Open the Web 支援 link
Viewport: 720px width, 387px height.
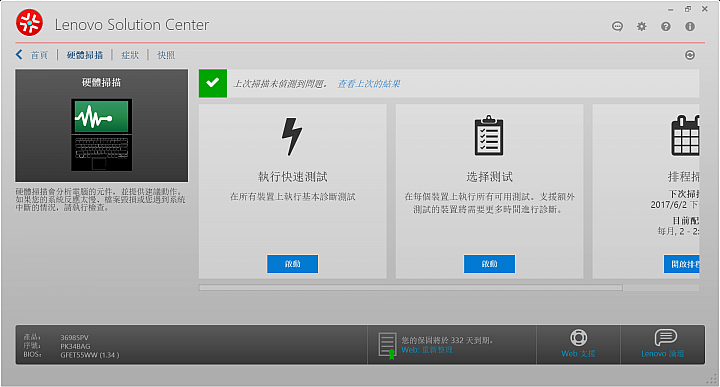click(578, 353)
